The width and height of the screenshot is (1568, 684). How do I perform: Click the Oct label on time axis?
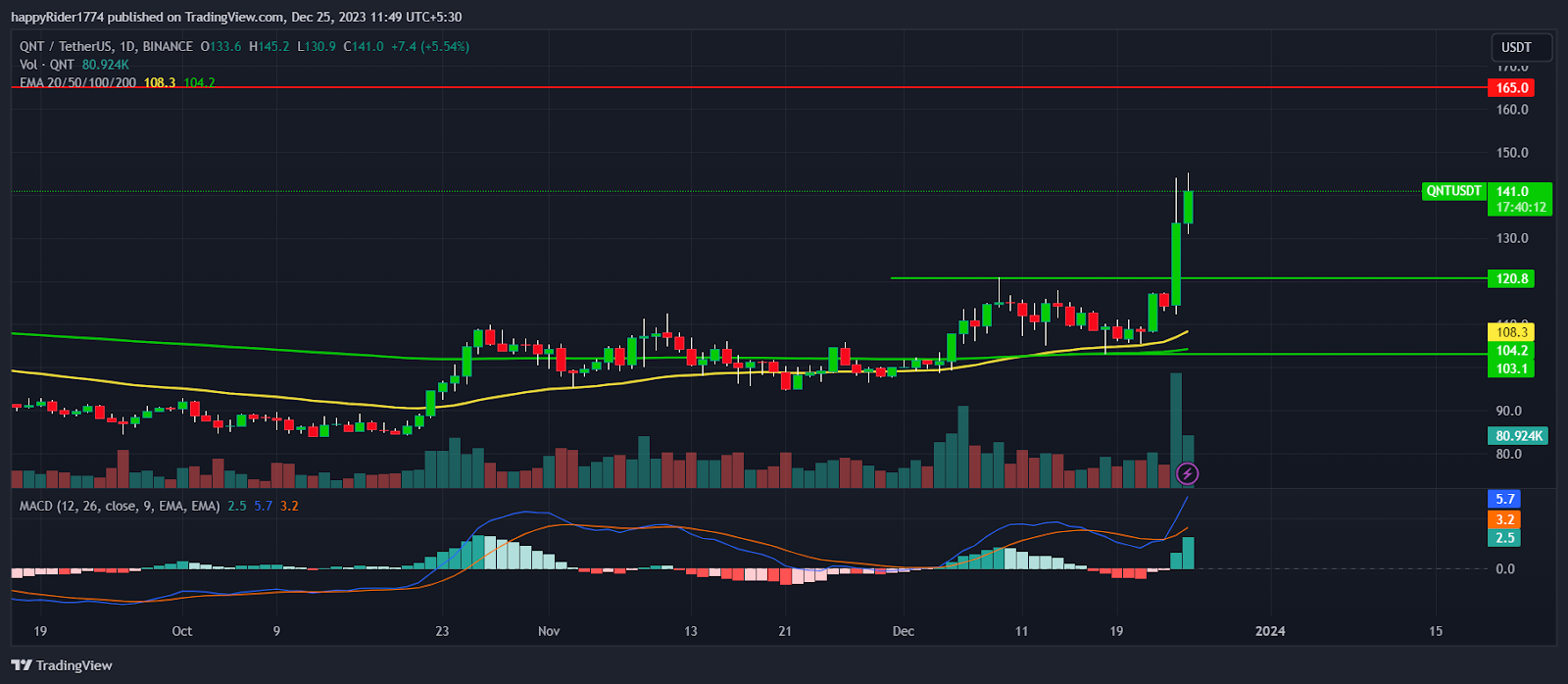(x=182, y=631)
